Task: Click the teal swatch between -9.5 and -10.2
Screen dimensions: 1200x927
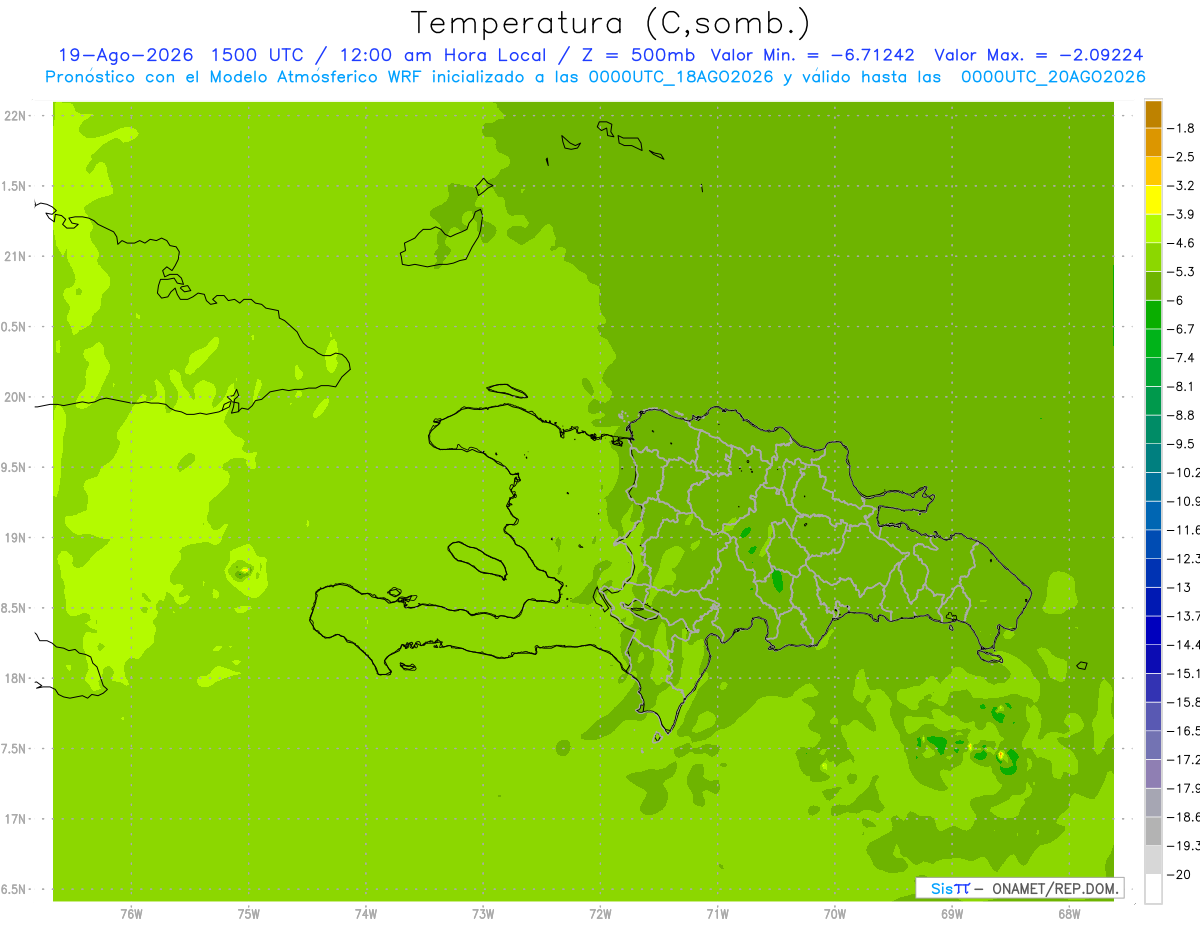Action: (1153, 458)
